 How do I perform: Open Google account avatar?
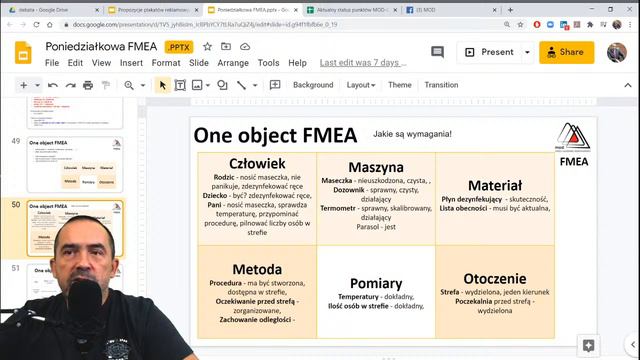pyautogui.click(x=617, y=52)
